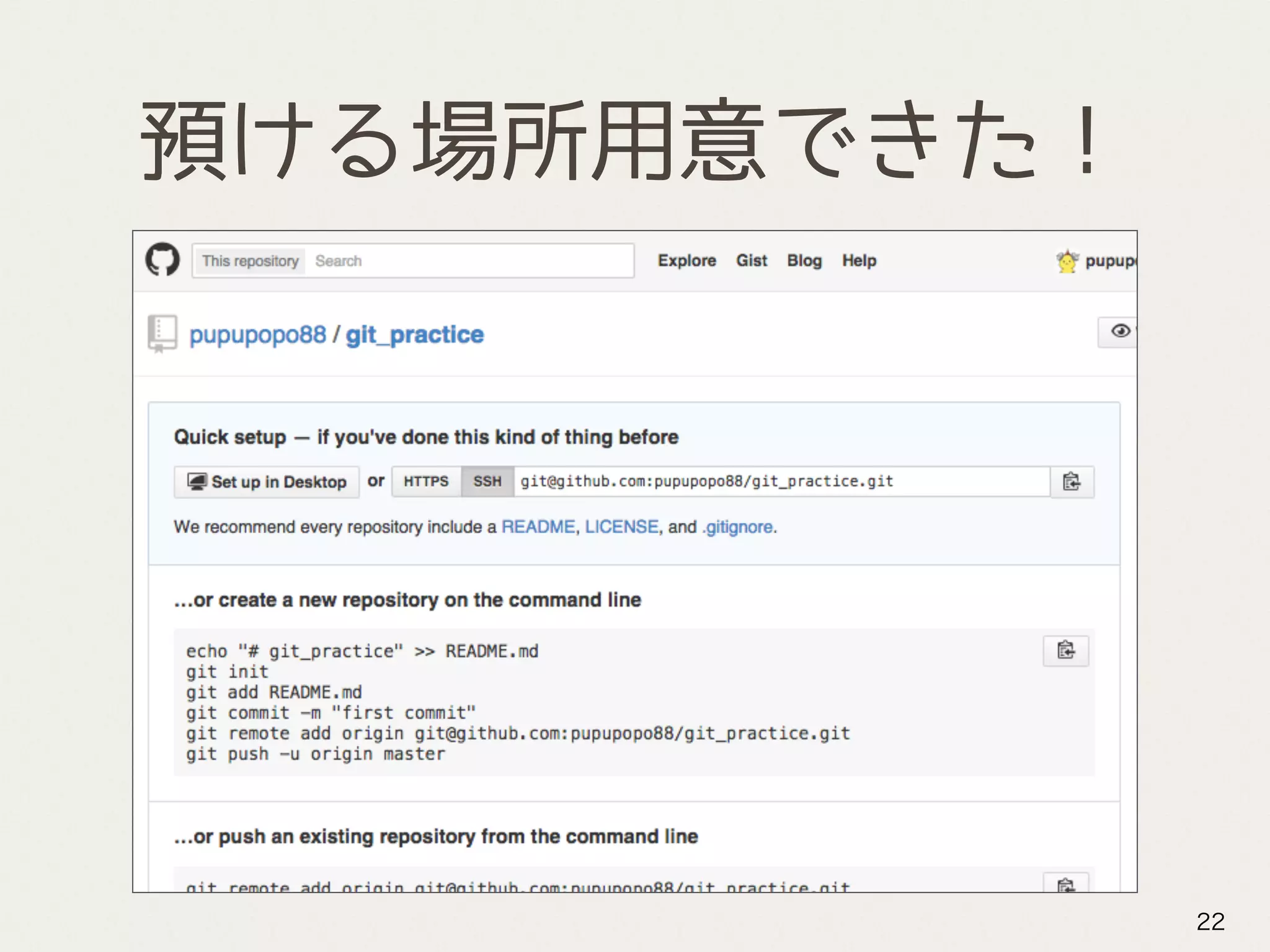The width and height of the screenshot is (1270, 952).
Task: Open the Help page
Action: pos(859,261)
